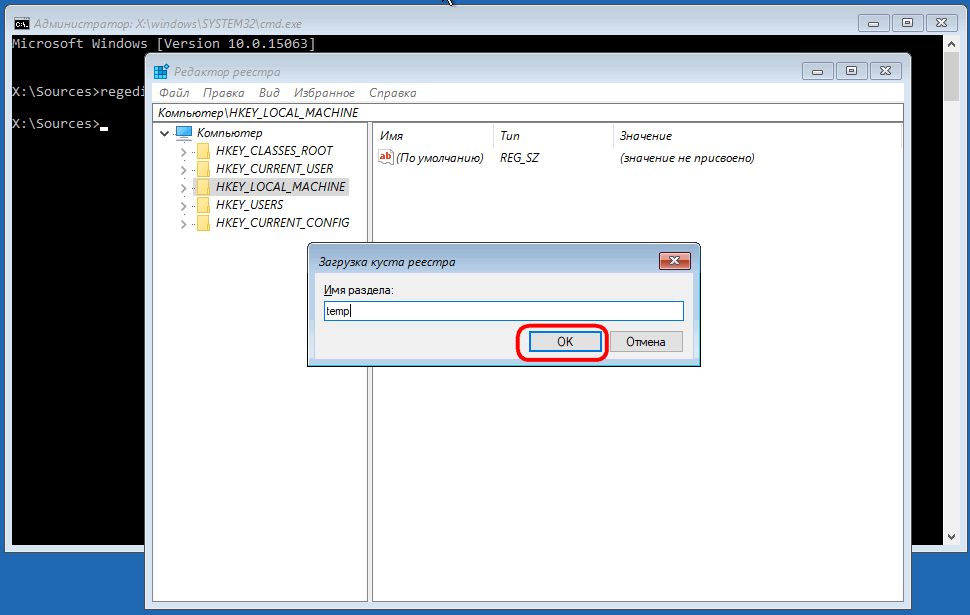Click the cmd window scrollbar thumb

coord(951,77)
